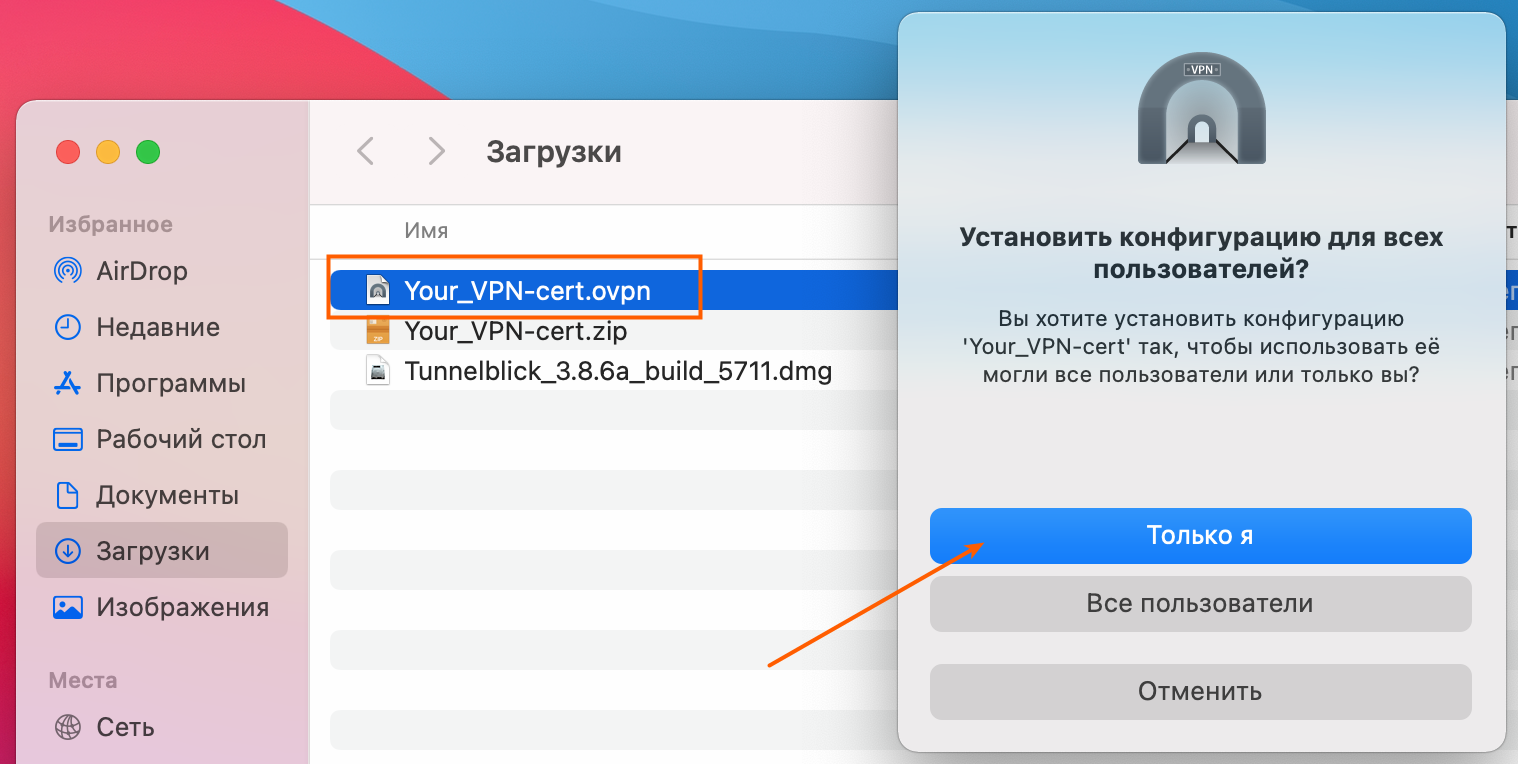
Task: Click the Tunnelblick tunnel icon in the dialog
Action: tap(1201, 110)
